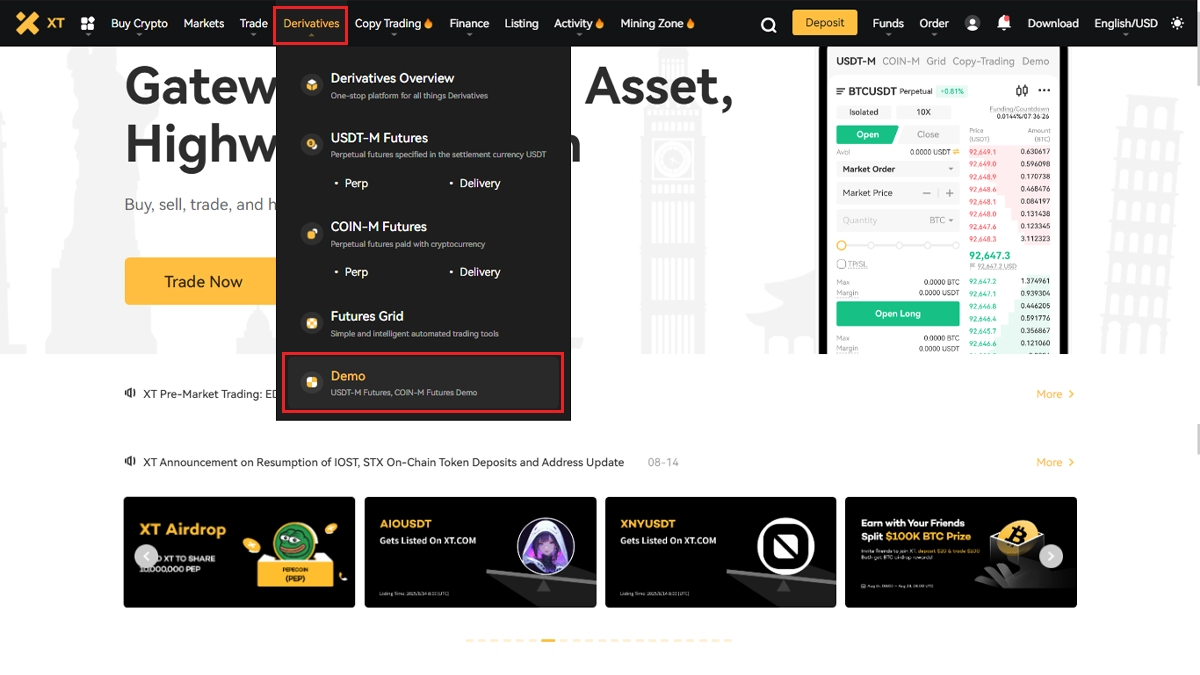The width and height of the screenshot is (1200, 675).
Task: Go to previous banner with left arrow
Action: (146, 556)
